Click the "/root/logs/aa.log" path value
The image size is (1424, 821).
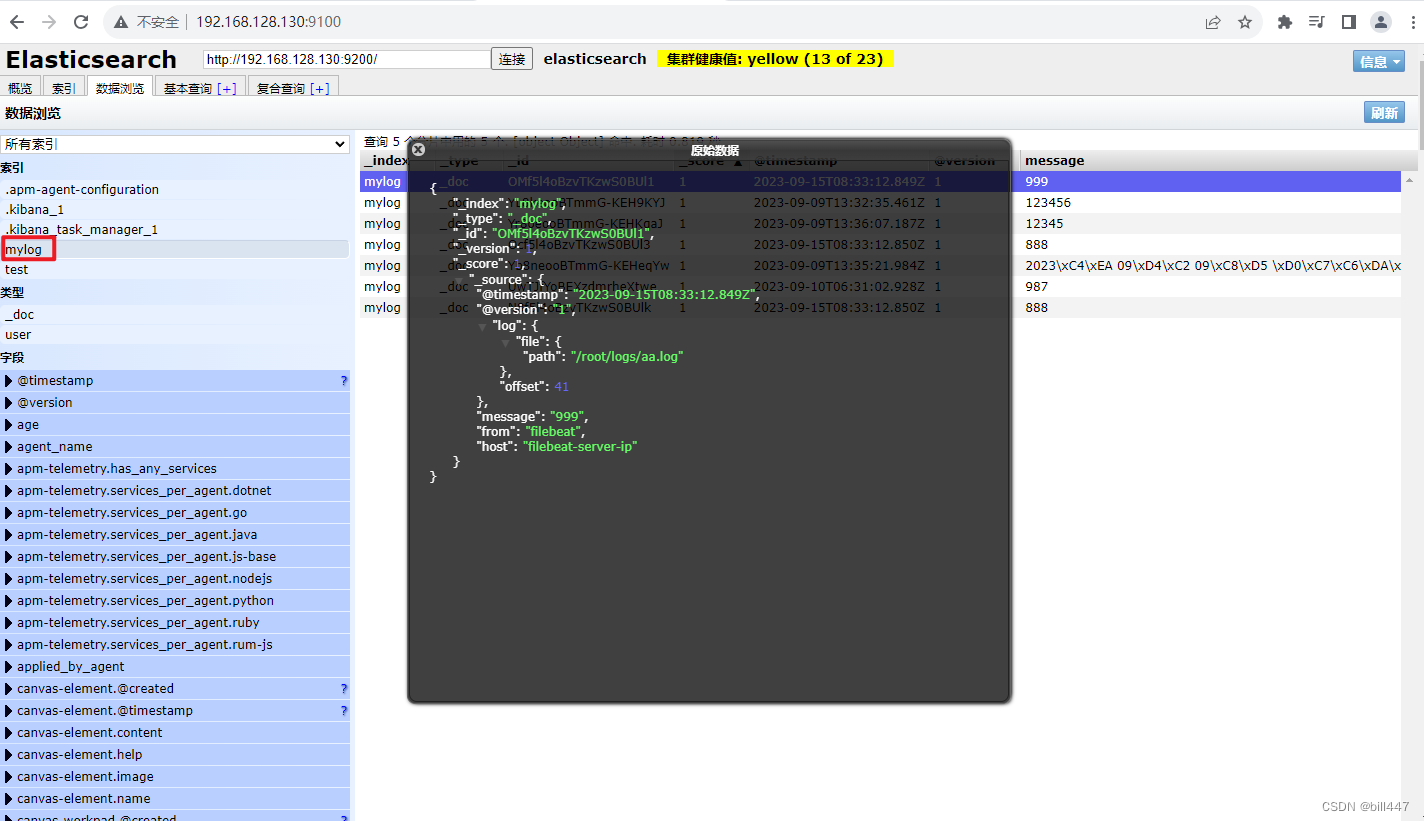[627, 356]
